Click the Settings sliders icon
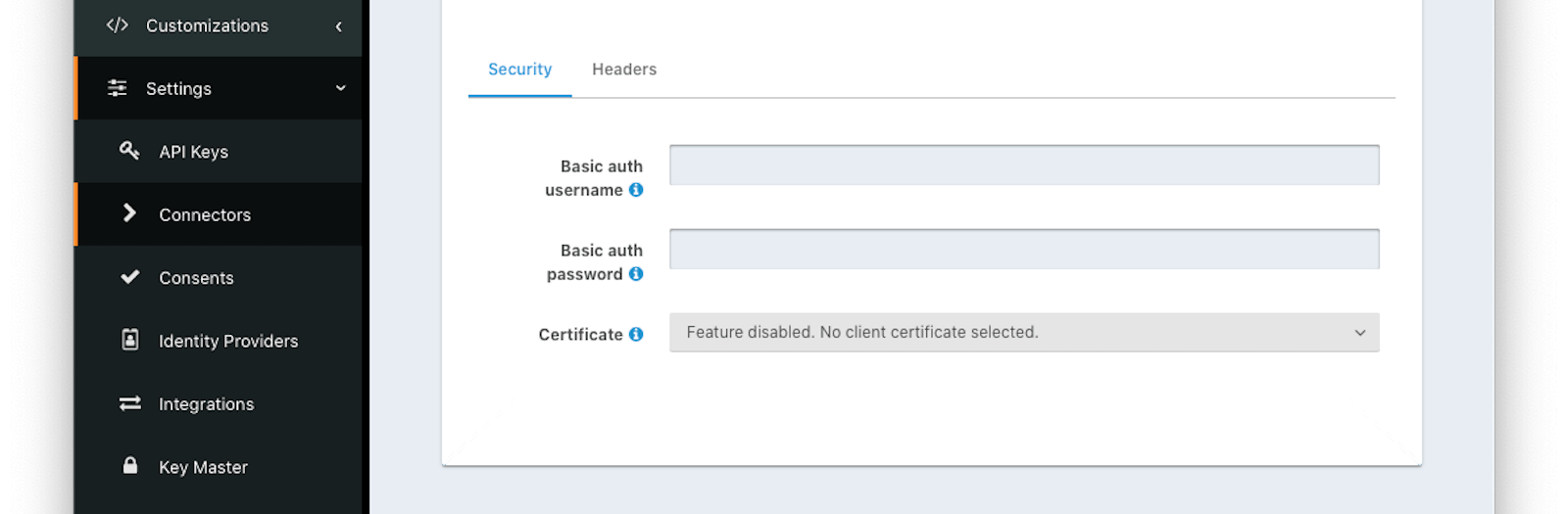The image size is (1568, 514). click(118, 88)
